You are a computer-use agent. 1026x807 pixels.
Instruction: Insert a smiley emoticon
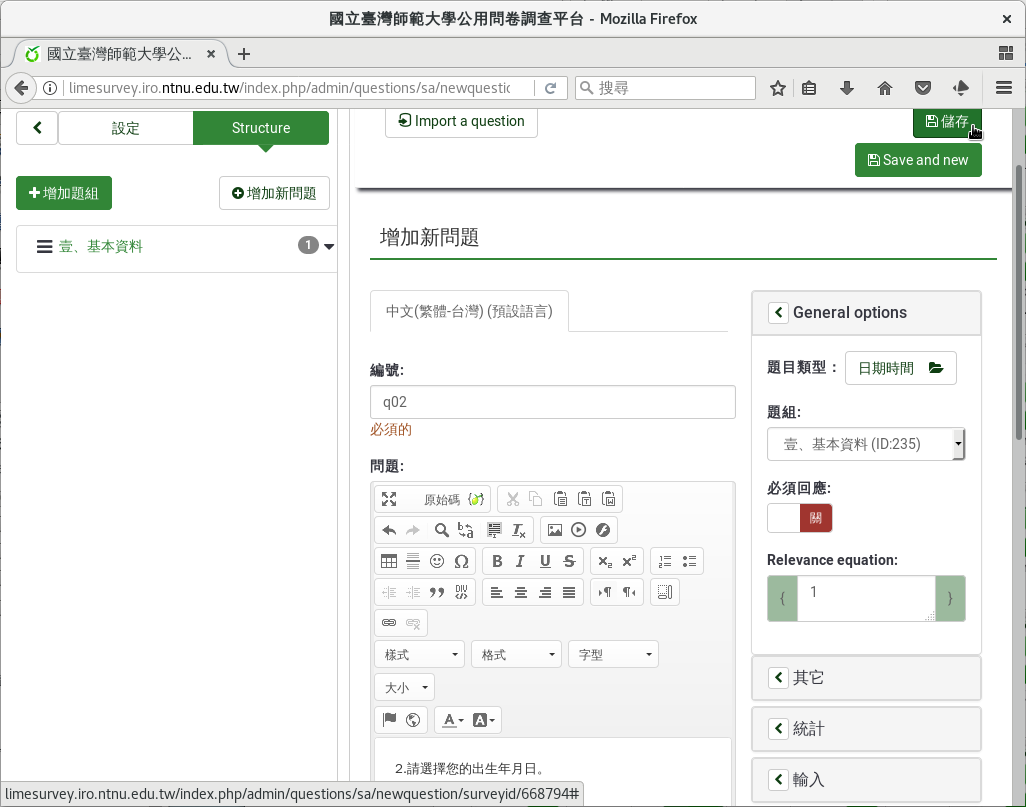coord(437,561)
